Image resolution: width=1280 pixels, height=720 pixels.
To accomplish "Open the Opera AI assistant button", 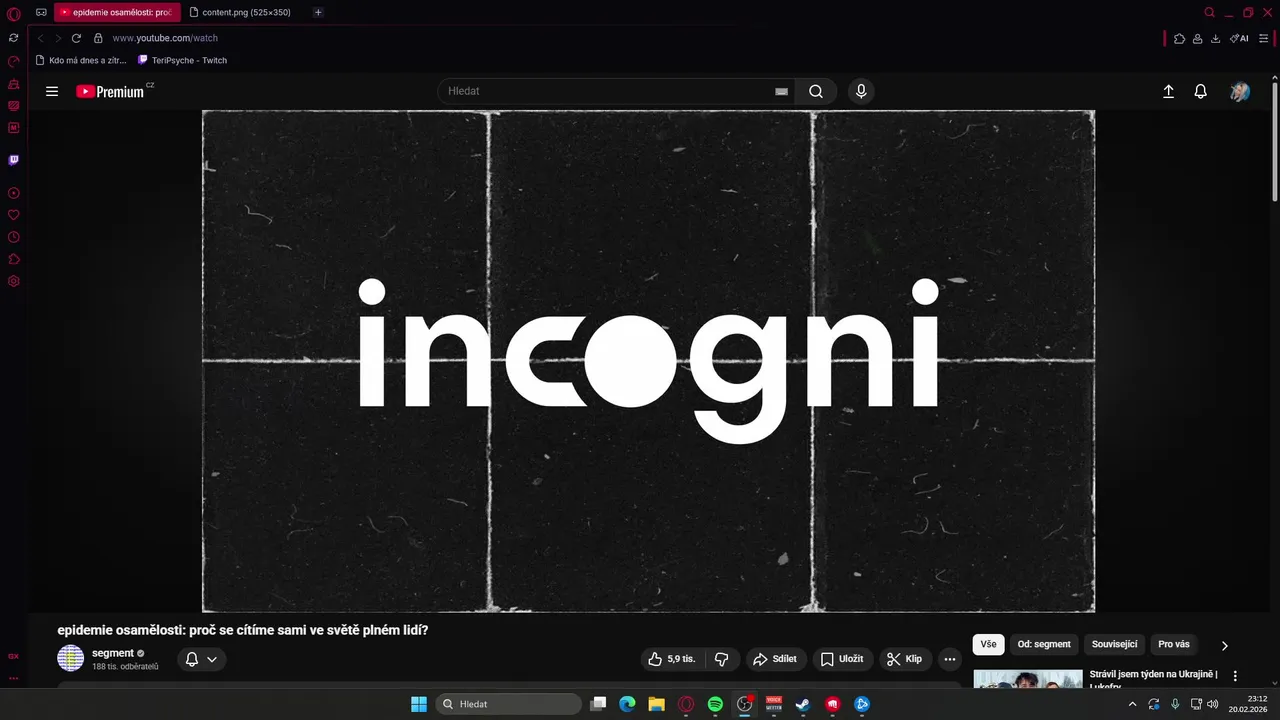I will coord(1239,38).
